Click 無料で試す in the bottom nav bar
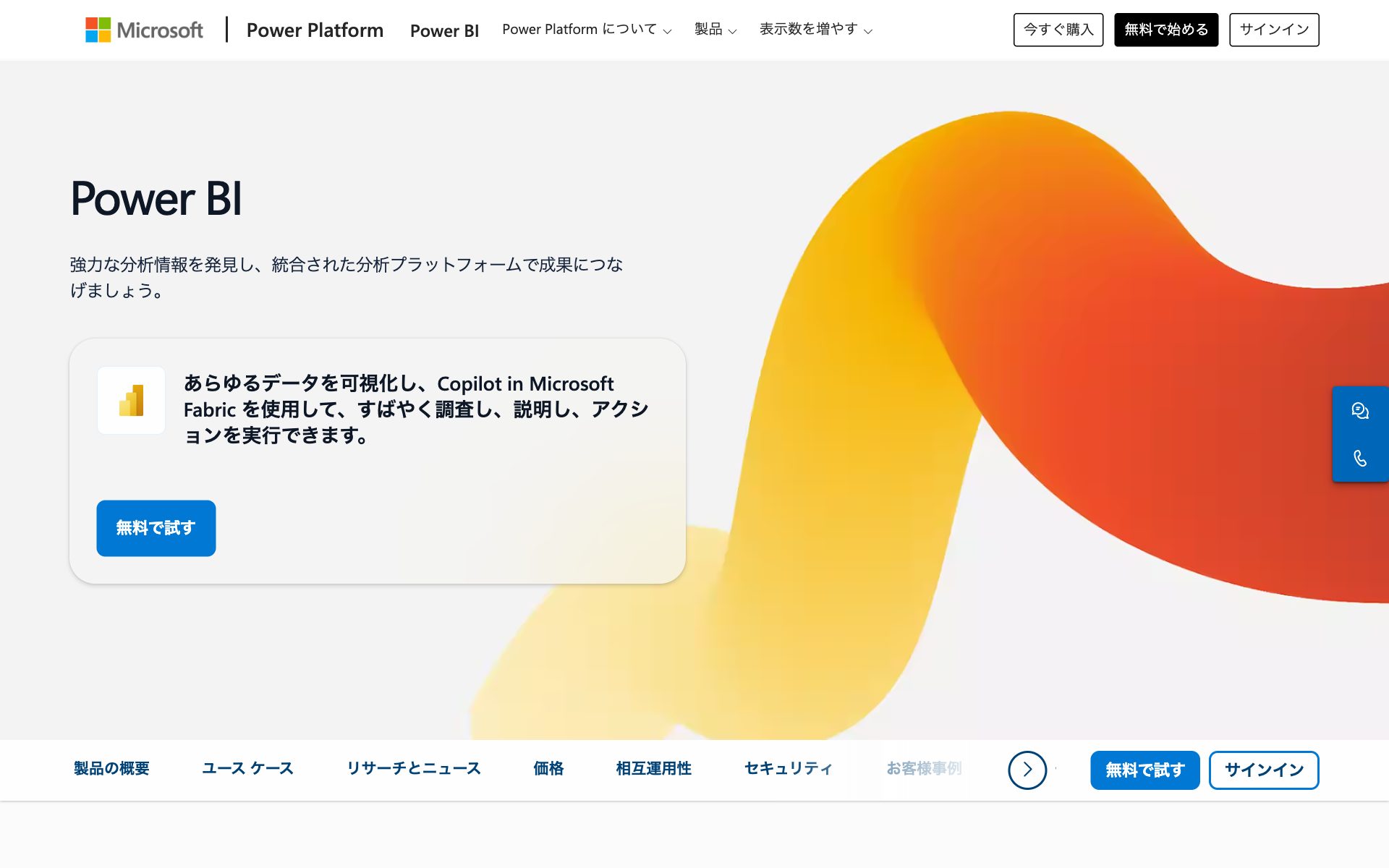Screen dimensions: 1389x868 point(1145,770)
